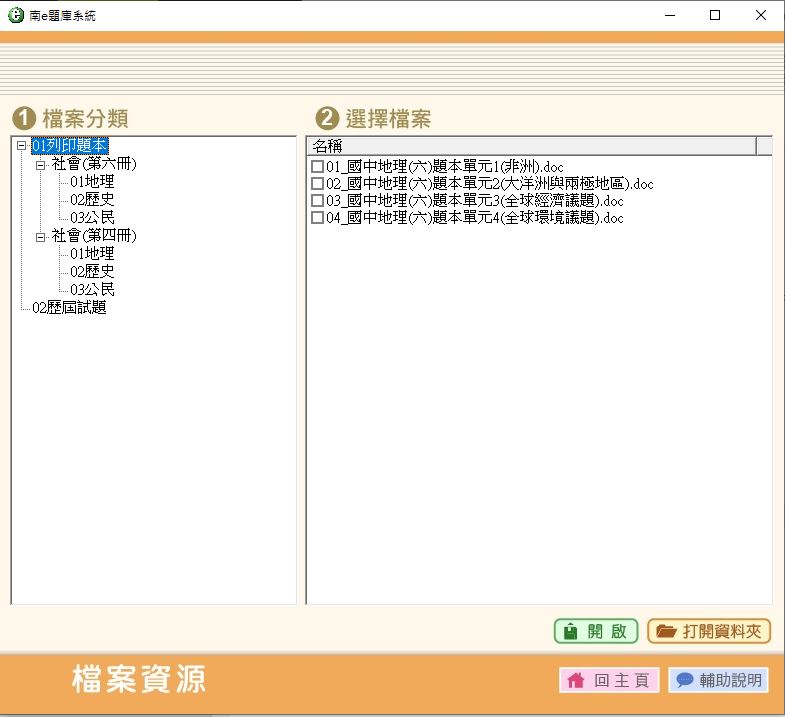Select 02歷屆試題 in the category tree
Image resolution: width=785 pixels, height=717 pixels.
point(69,308)
